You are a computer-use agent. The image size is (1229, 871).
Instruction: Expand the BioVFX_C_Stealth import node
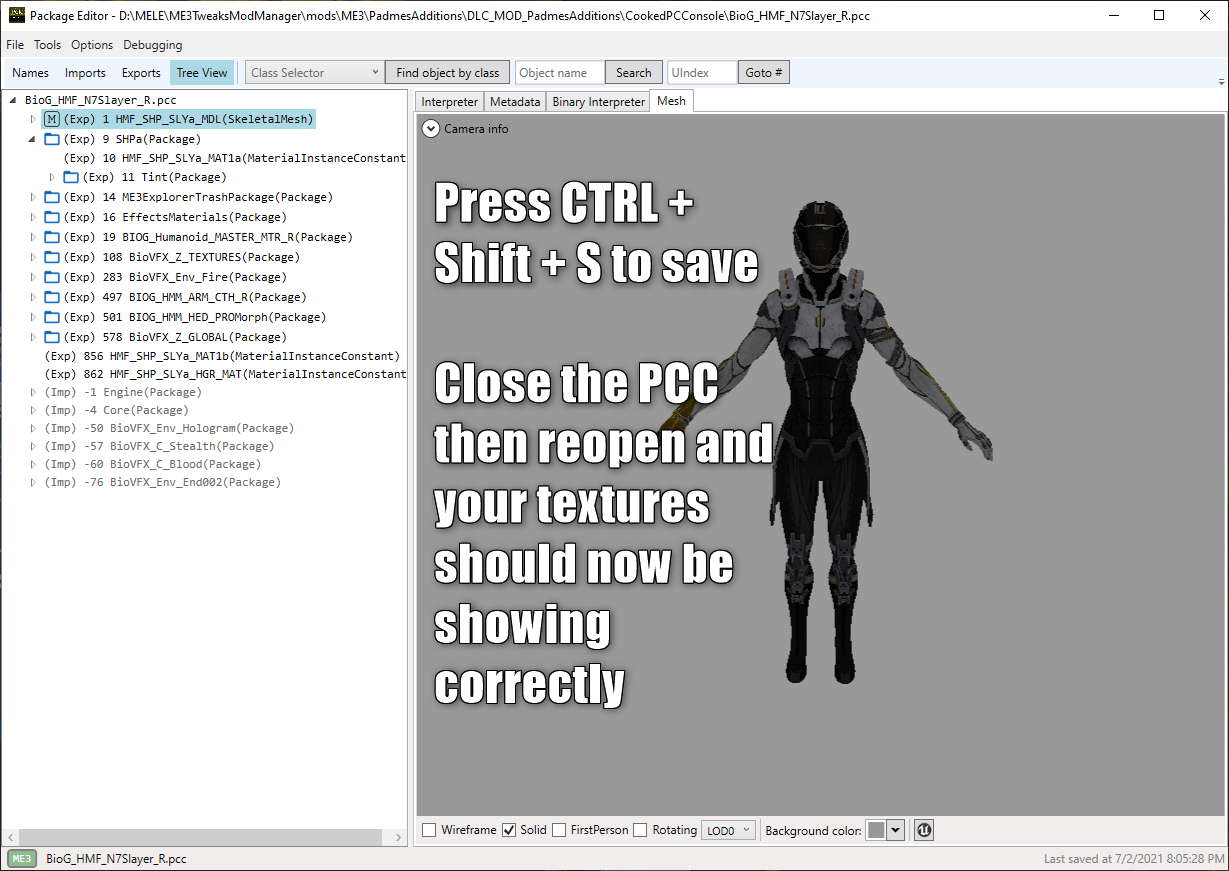(x=33, y=446)
